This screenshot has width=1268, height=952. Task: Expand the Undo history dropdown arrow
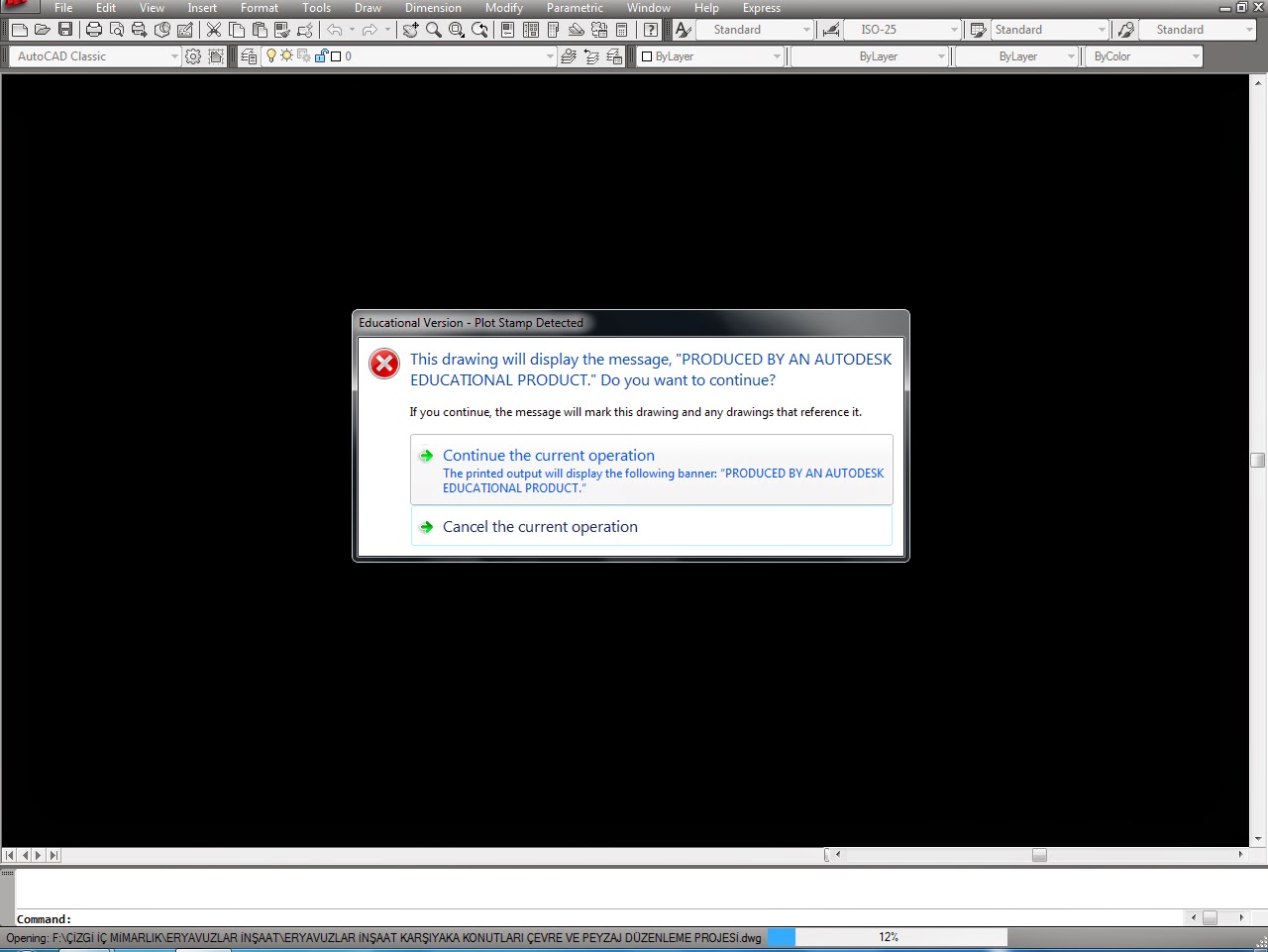point(352,30)
